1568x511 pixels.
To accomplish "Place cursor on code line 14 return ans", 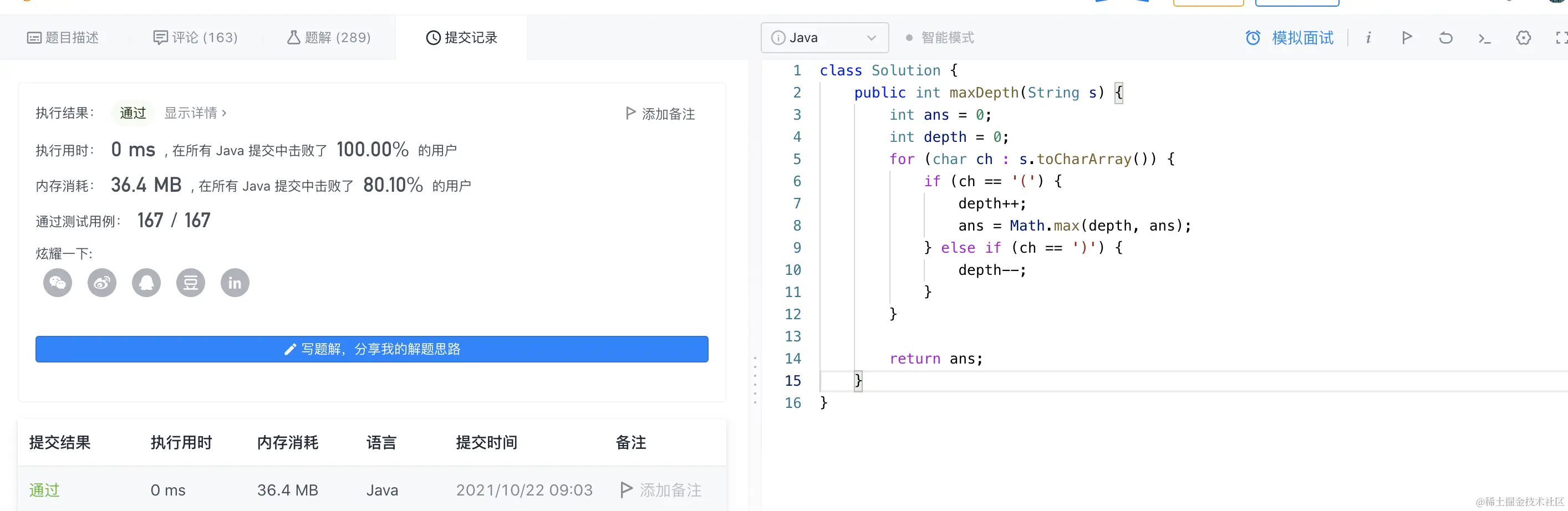I will pos(936,359).
